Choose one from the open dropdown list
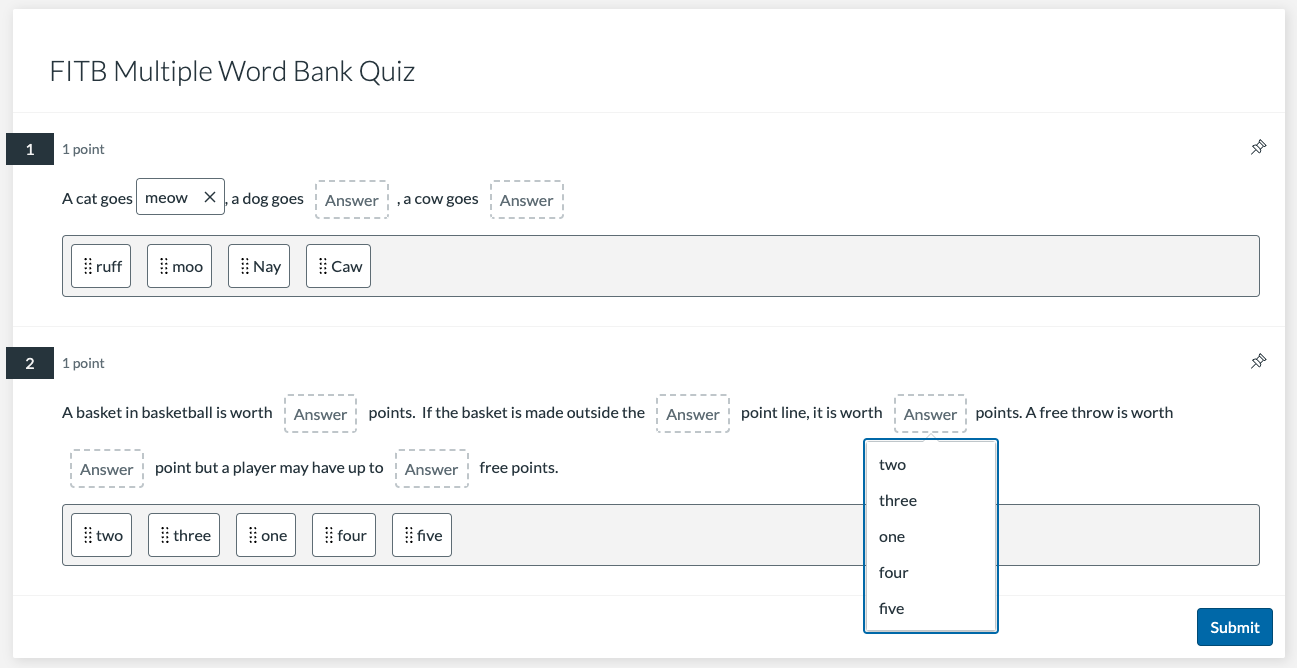This screenshot has height=668, width=1297. pyautogui.click(x=891, y=537)
